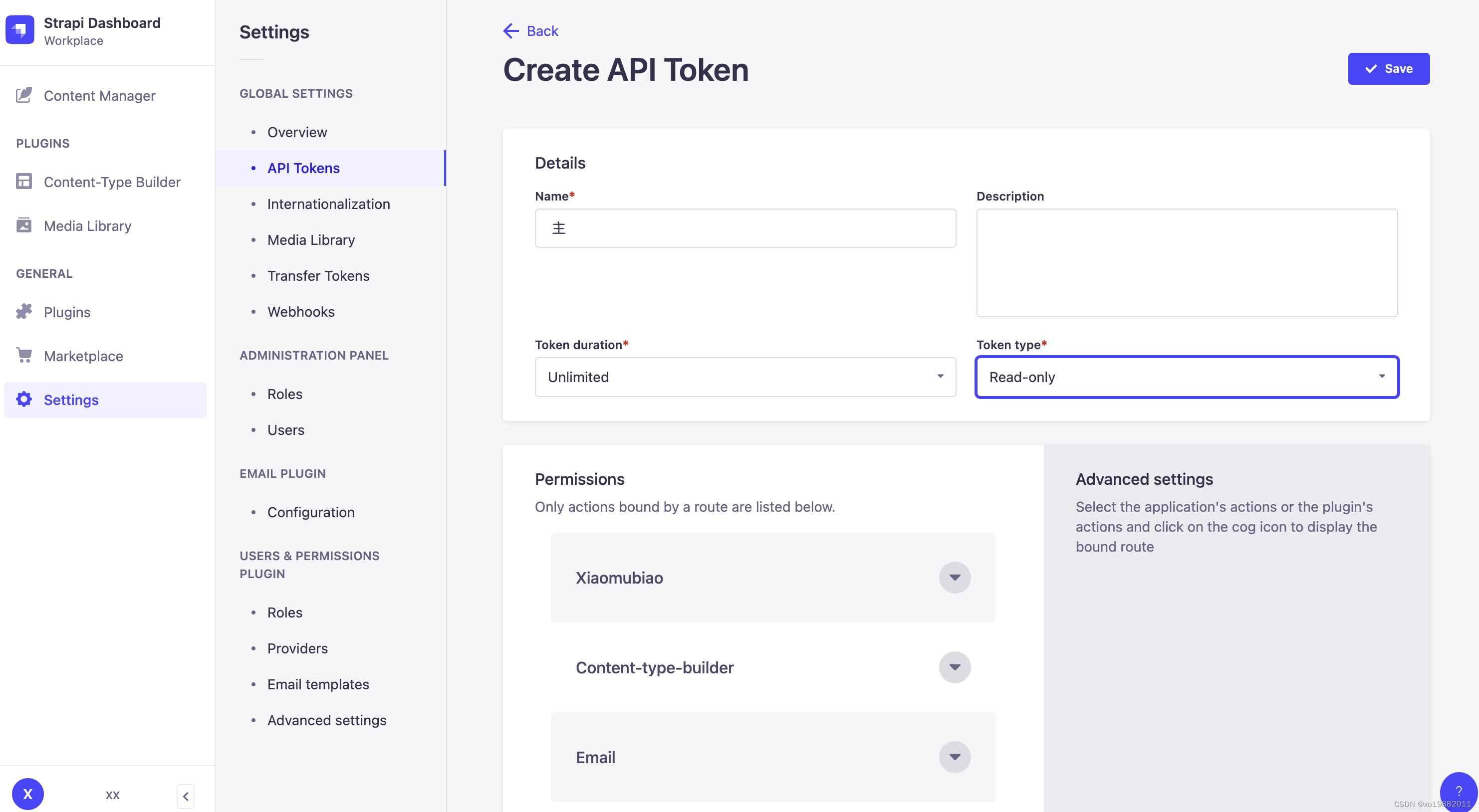Select the Token type dropdown
This screenshot has height=812, width=1479.
1186,376
